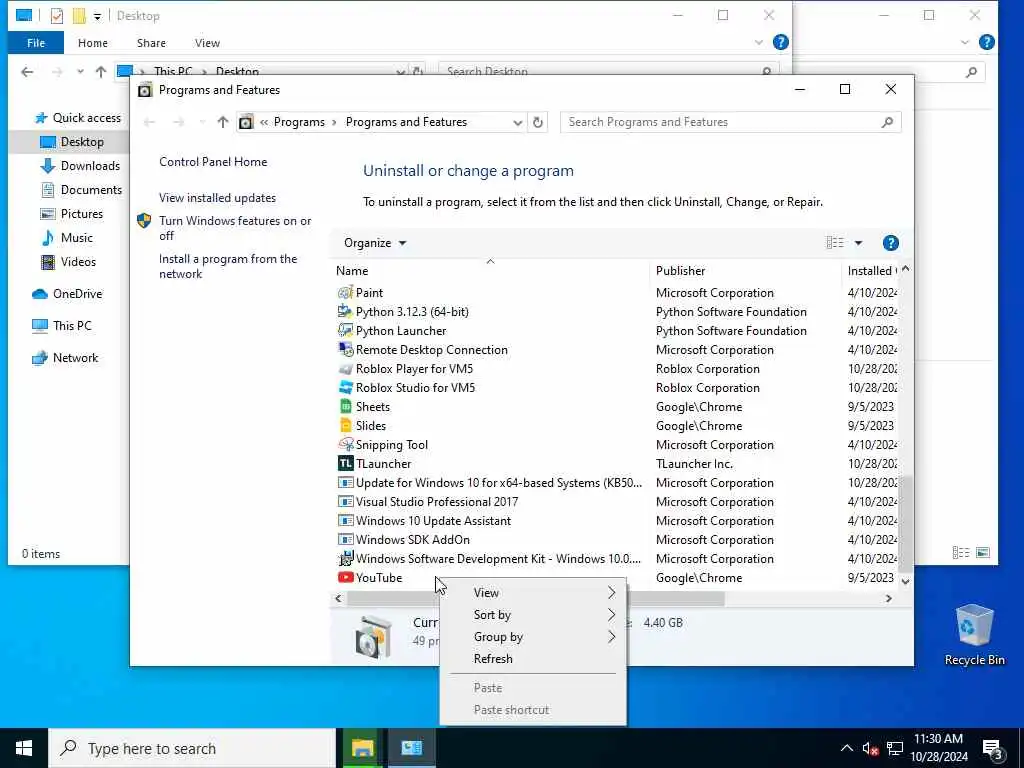Go up one level in Programs and Features
The width and height of the screenshot is (1024, 768).
(x=223, y=122)
